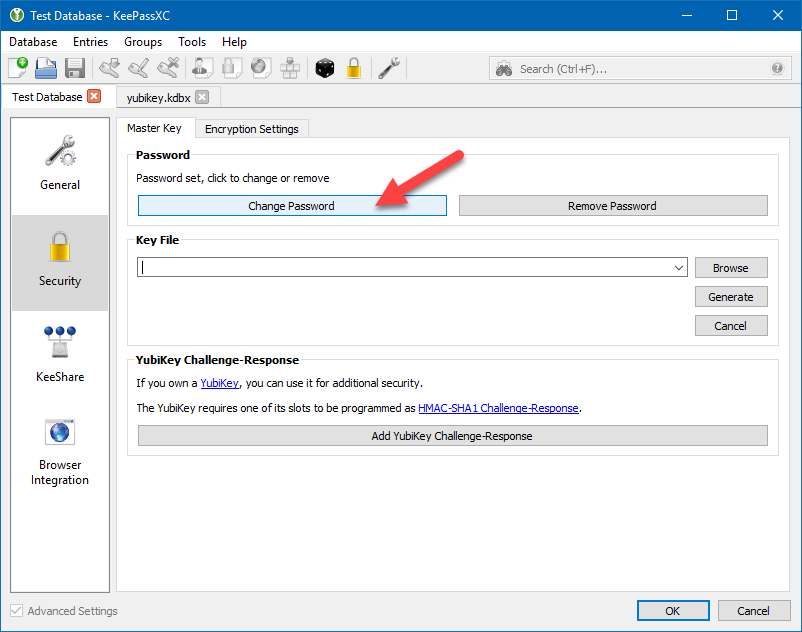
Task: Open the password generator dice icon
Action: 325,67
